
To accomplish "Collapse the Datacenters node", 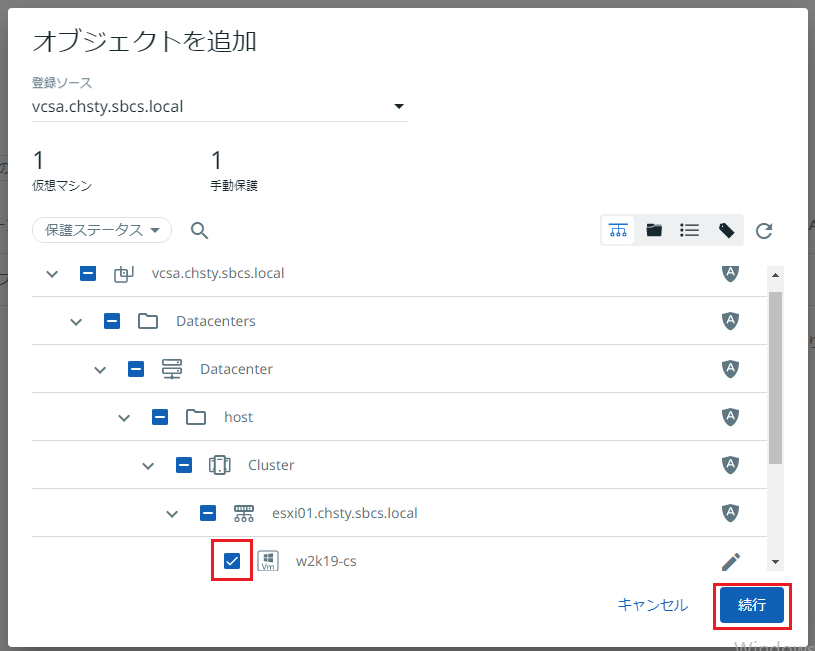I will (76, 322).
